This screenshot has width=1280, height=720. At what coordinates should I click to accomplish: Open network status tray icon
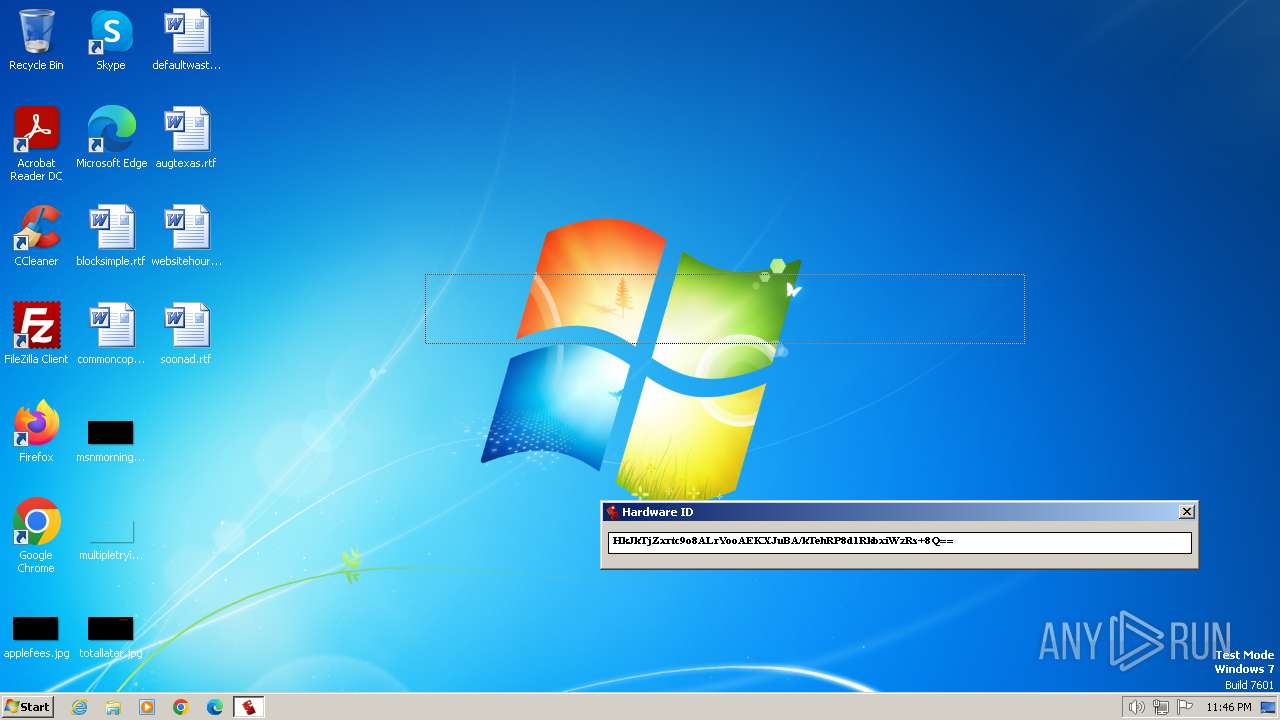point(1161,707)
